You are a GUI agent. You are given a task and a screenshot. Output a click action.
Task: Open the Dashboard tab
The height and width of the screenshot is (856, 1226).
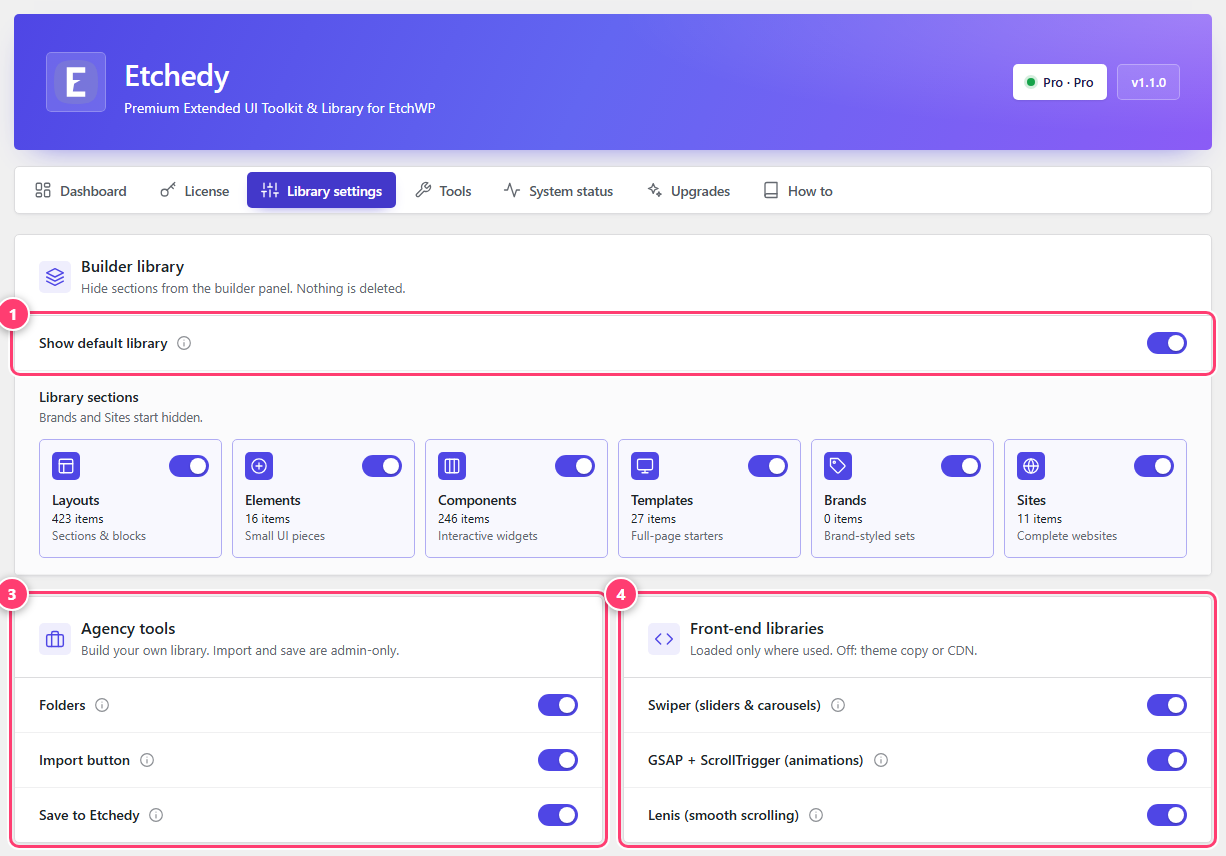click(x=81, y=191)
